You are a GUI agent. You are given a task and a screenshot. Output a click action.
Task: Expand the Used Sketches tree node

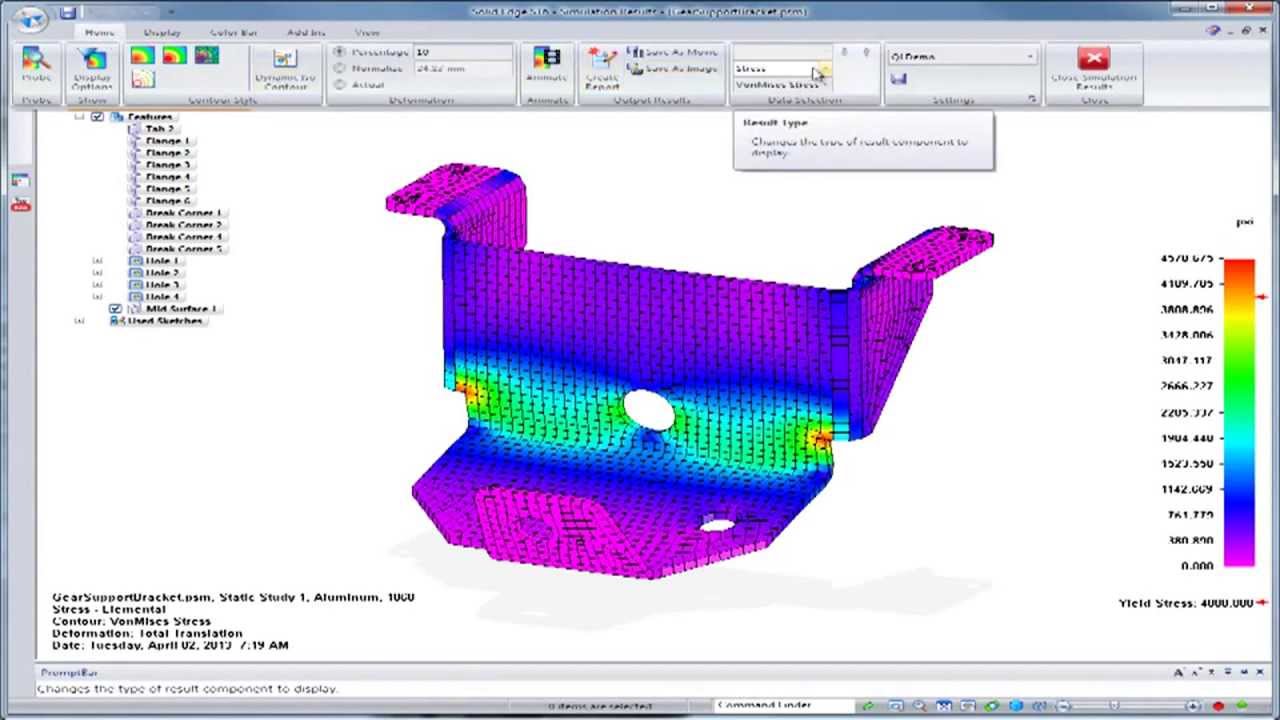79,321
